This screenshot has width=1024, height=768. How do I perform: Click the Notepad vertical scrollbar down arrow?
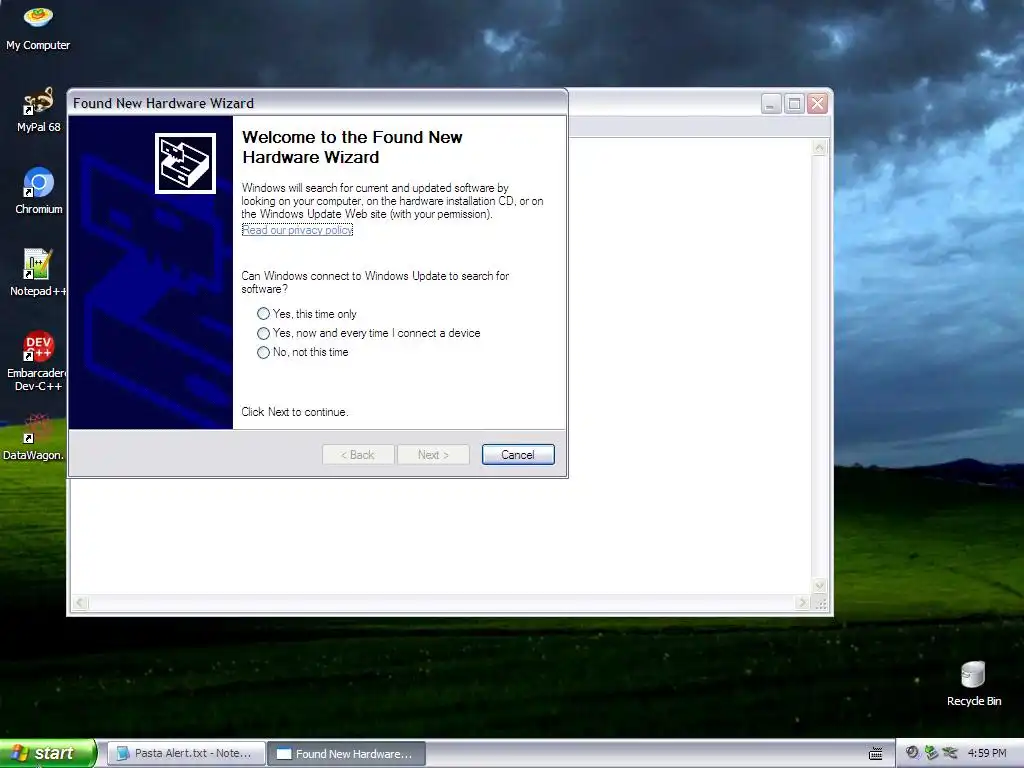[x=819, y=585]
